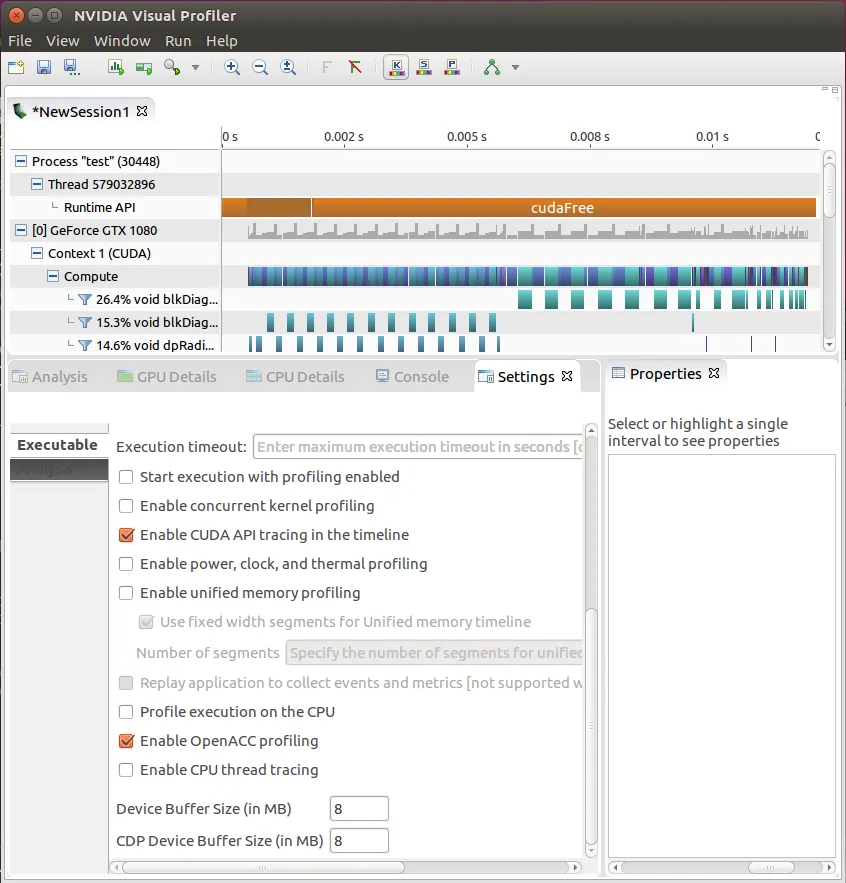Select the dark Analysis settings section
846x883 pixels.
(59, 470)
